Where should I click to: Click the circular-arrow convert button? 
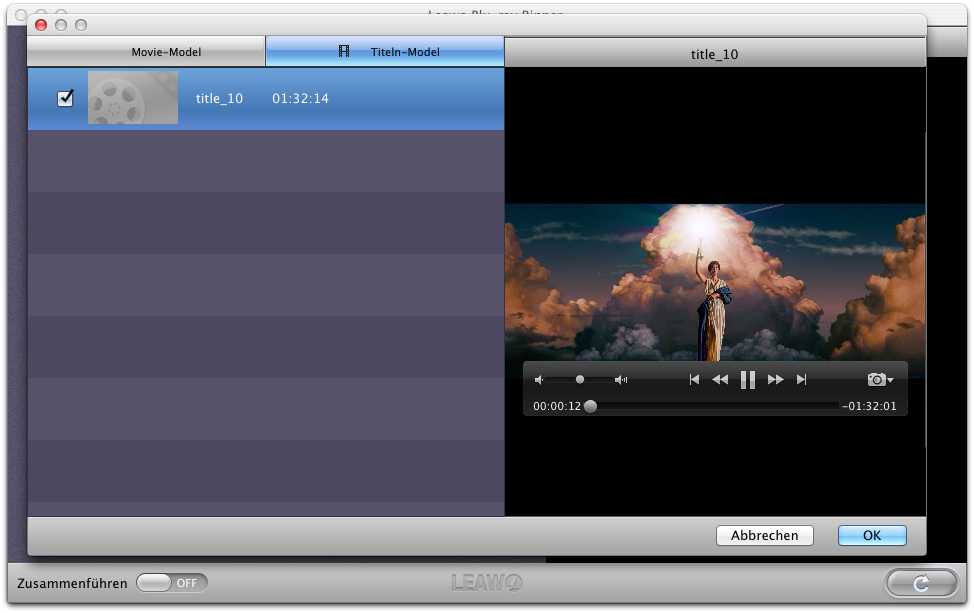click(x=921, y=583)
